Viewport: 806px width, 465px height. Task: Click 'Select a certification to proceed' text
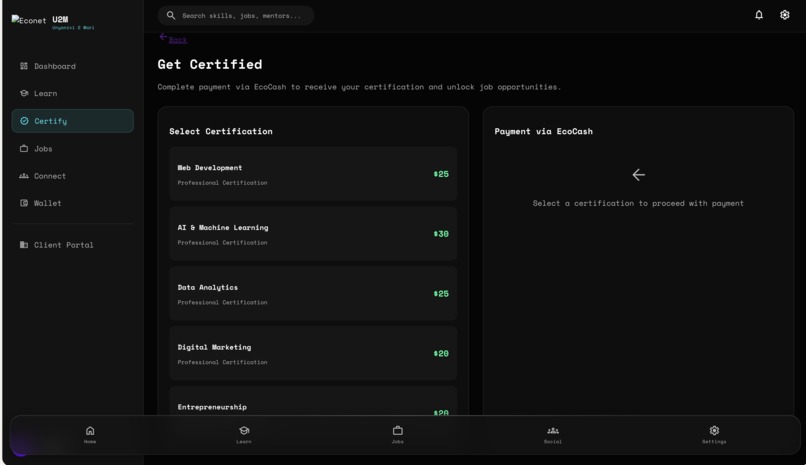click(638, 203)
